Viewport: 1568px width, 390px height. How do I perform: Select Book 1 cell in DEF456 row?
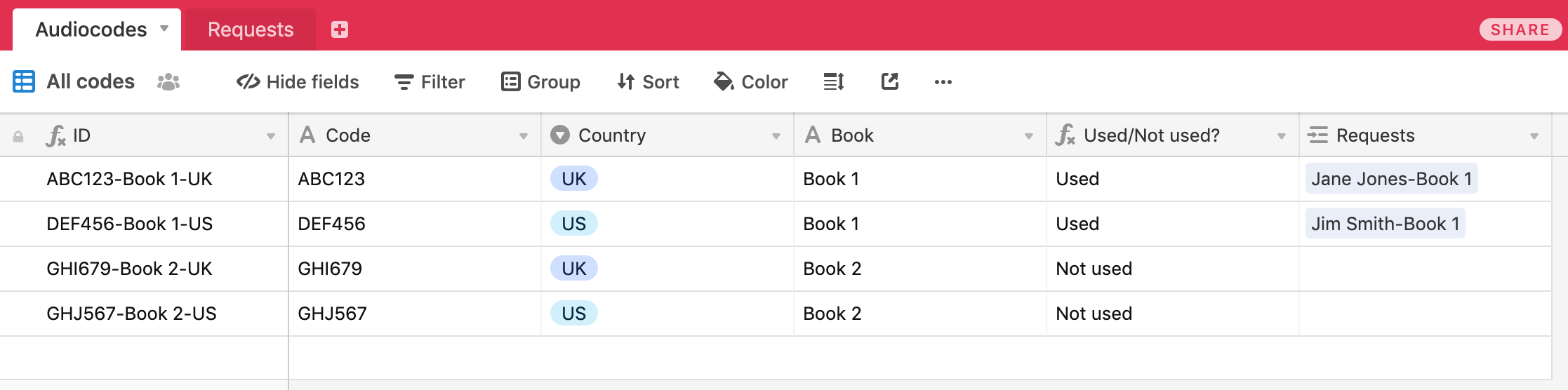point(920,224)
